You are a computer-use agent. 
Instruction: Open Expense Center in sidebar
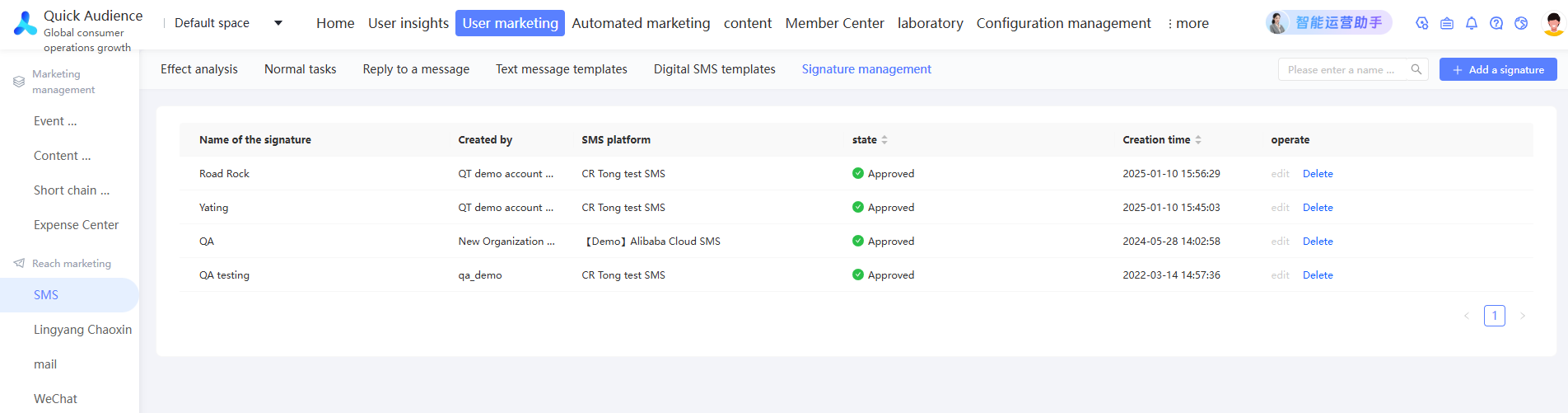point(76,225)
